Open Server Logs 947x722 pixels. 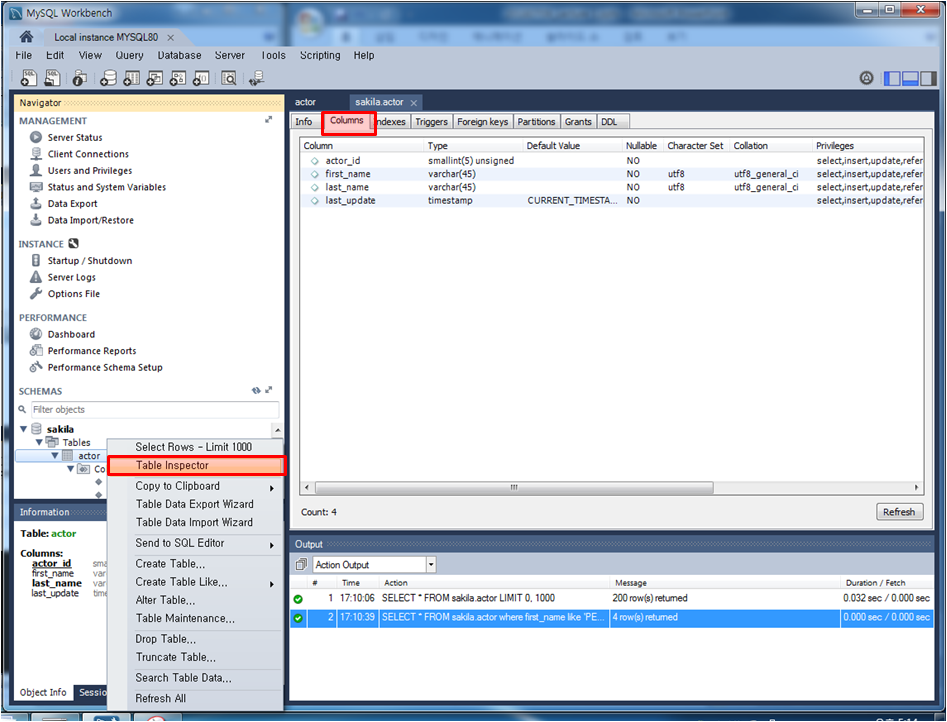(x=71, y=277)
